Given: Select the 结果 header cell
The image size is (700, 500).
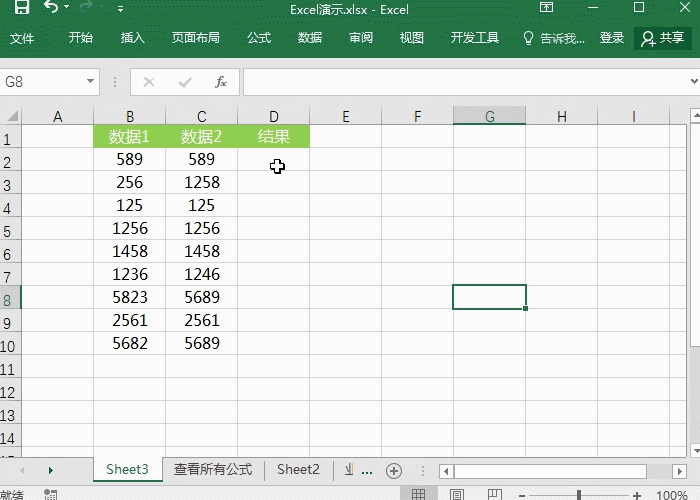Looking at the screenshot, I should (x=274, y=136).
